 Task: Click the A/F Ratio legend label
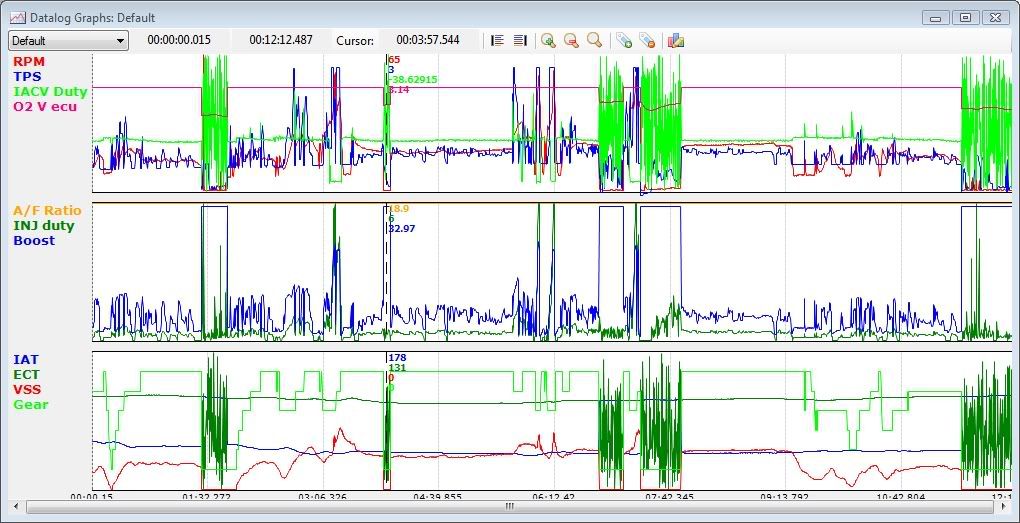pyautogui.click(x=47, y=210)
